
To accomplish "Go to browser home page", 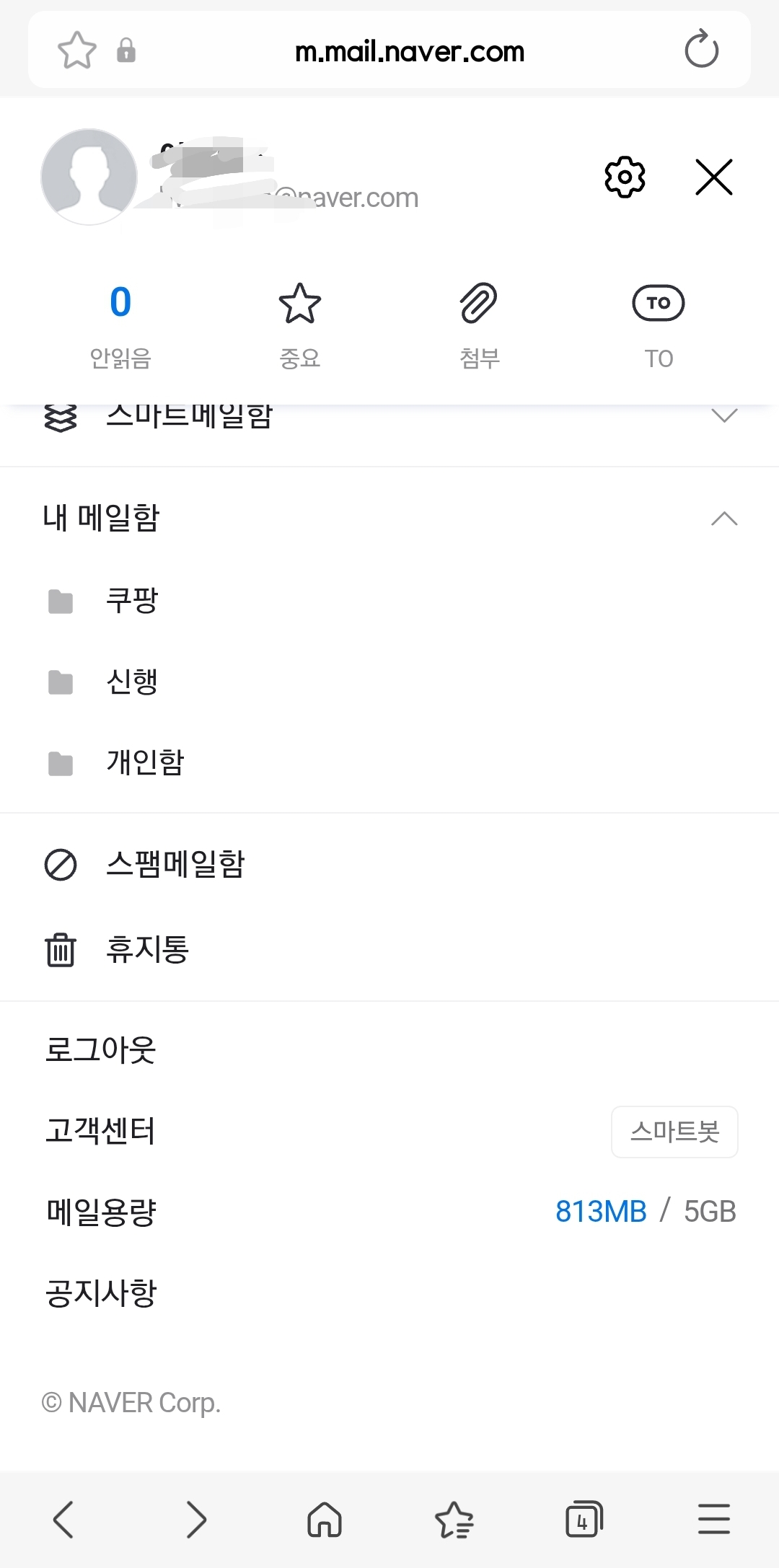I will [x=325, y=1519].
